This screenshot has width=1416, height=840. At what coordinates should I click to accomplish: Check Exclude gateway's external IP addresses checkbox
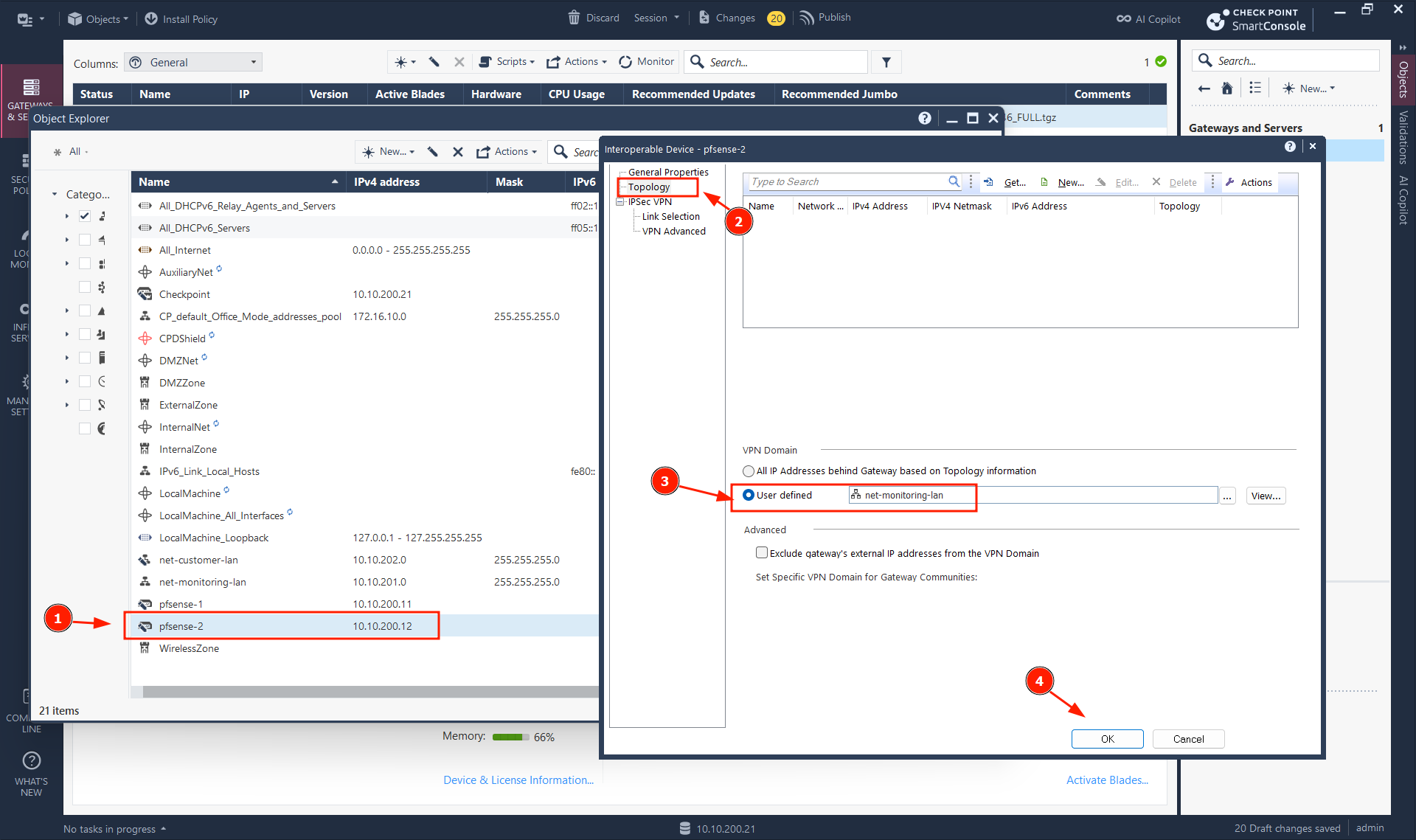click(762, 552)
